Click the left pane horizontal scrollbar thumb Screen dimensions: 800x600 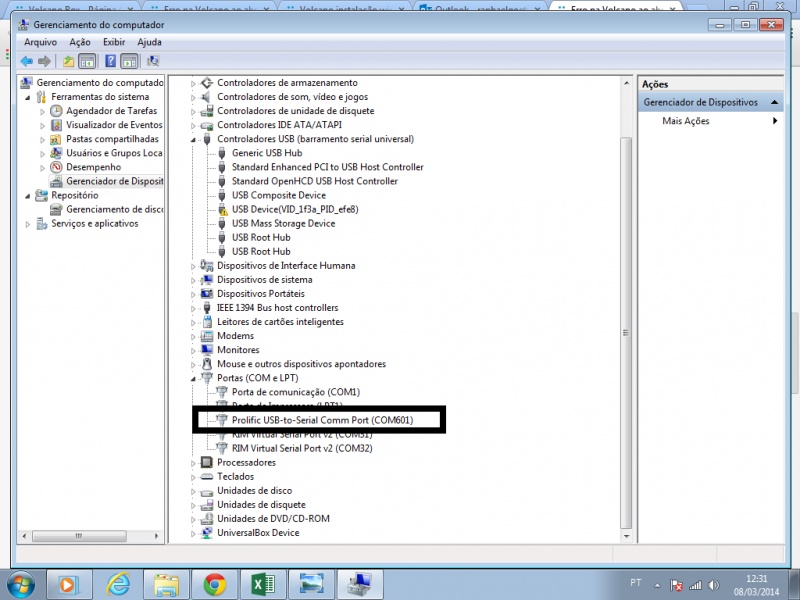pos(79,536)
